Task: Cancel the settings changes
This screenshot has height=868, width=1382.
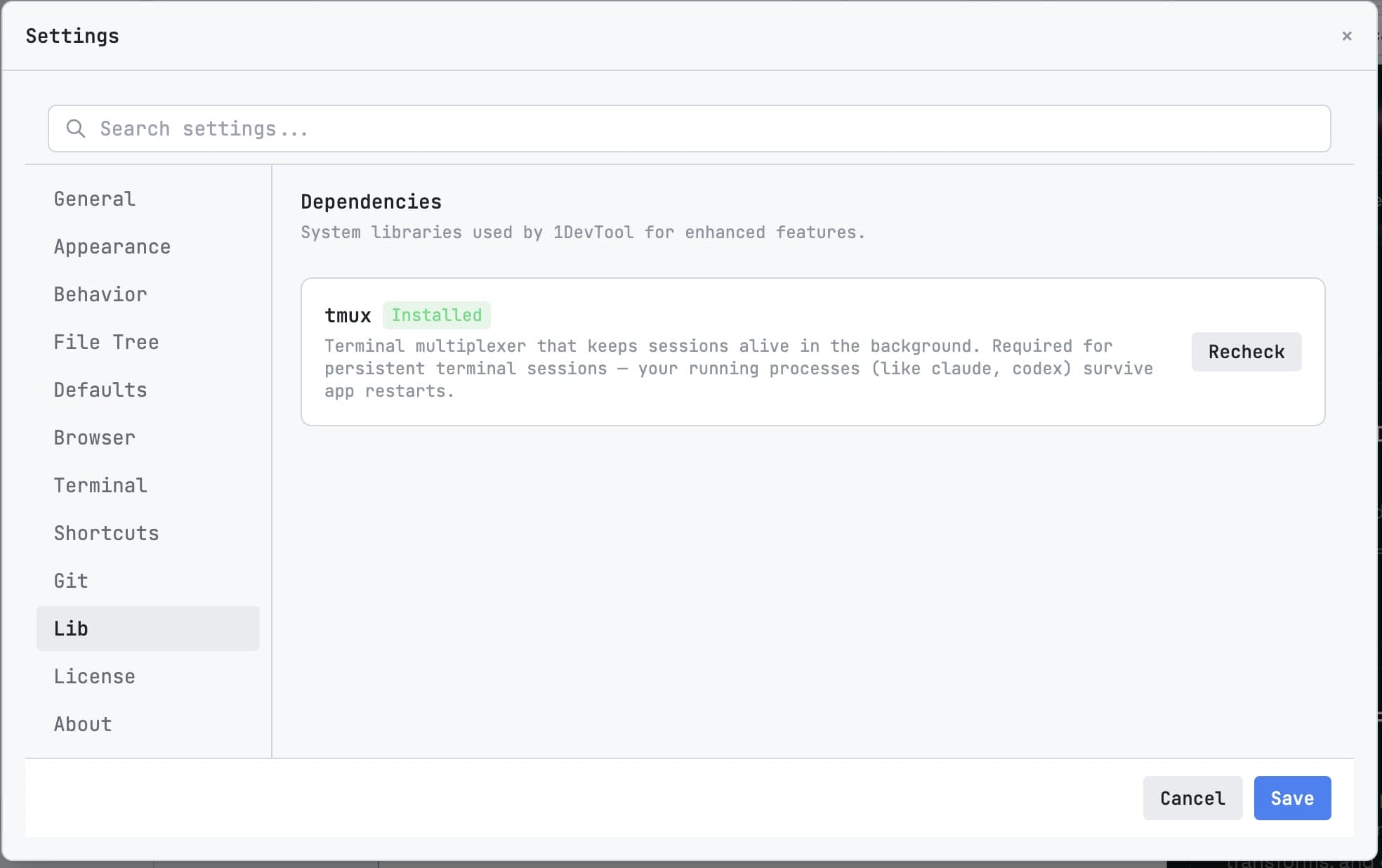Action: (1192, 798)
